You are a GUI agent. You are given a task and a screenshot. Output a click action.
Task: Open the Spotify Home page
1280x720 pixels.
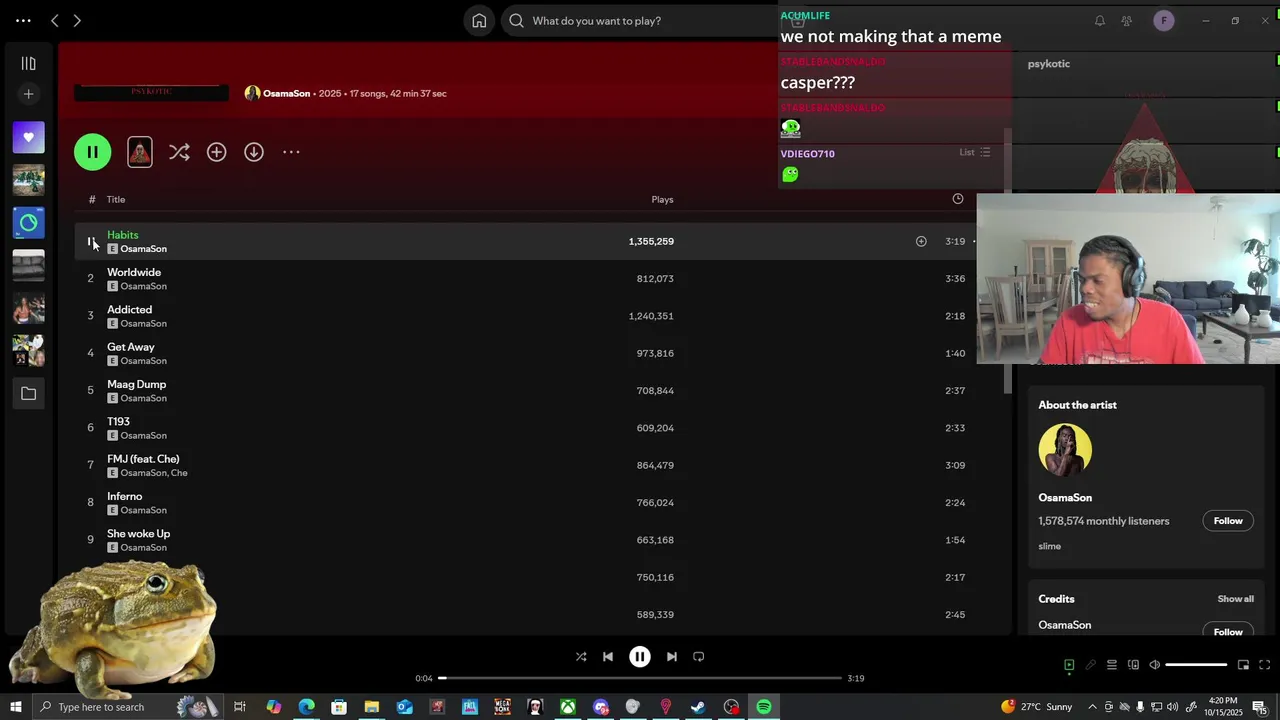[479, 20]
